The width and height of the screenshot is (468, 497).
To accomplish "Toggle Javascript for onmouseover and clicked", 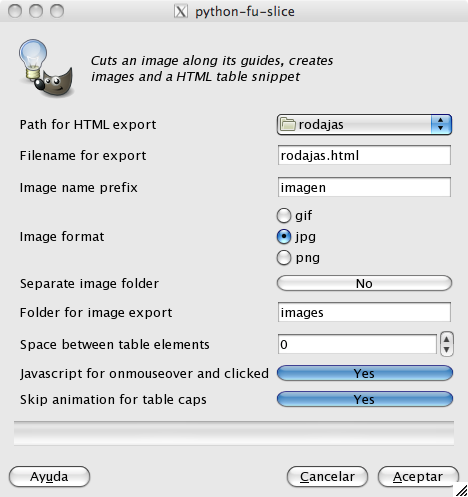I will click(x=365, y=373).
